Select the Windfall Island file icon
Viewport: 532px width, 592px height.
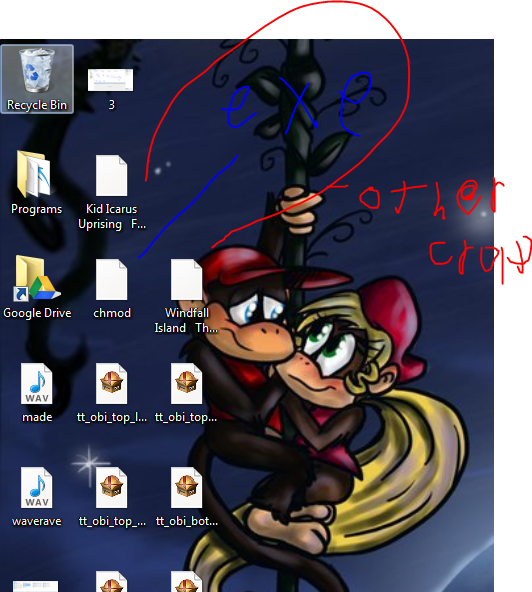click(x=186, y=296)
